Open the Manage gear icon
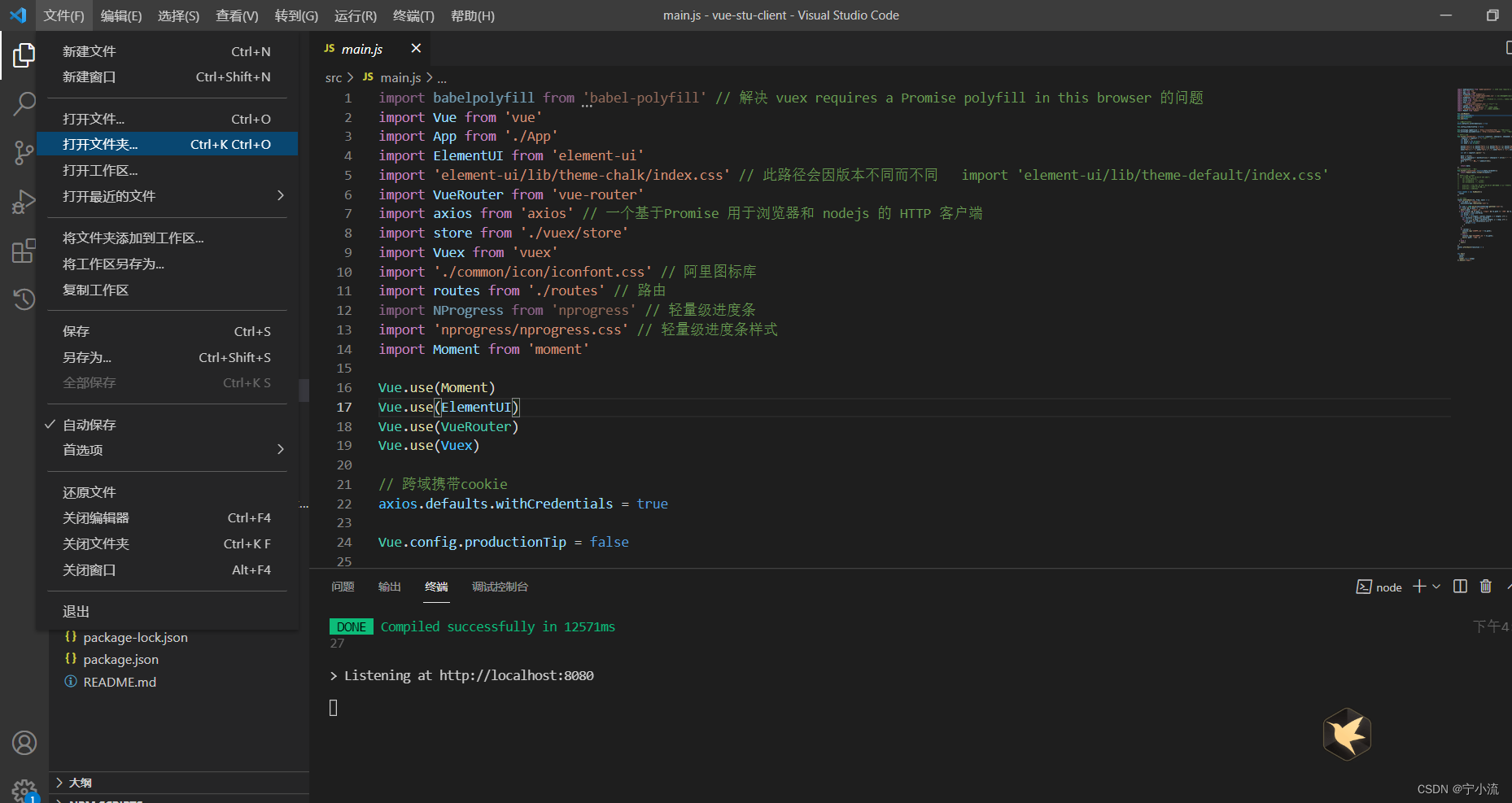1512x803 pixels. tap(24, 789)
